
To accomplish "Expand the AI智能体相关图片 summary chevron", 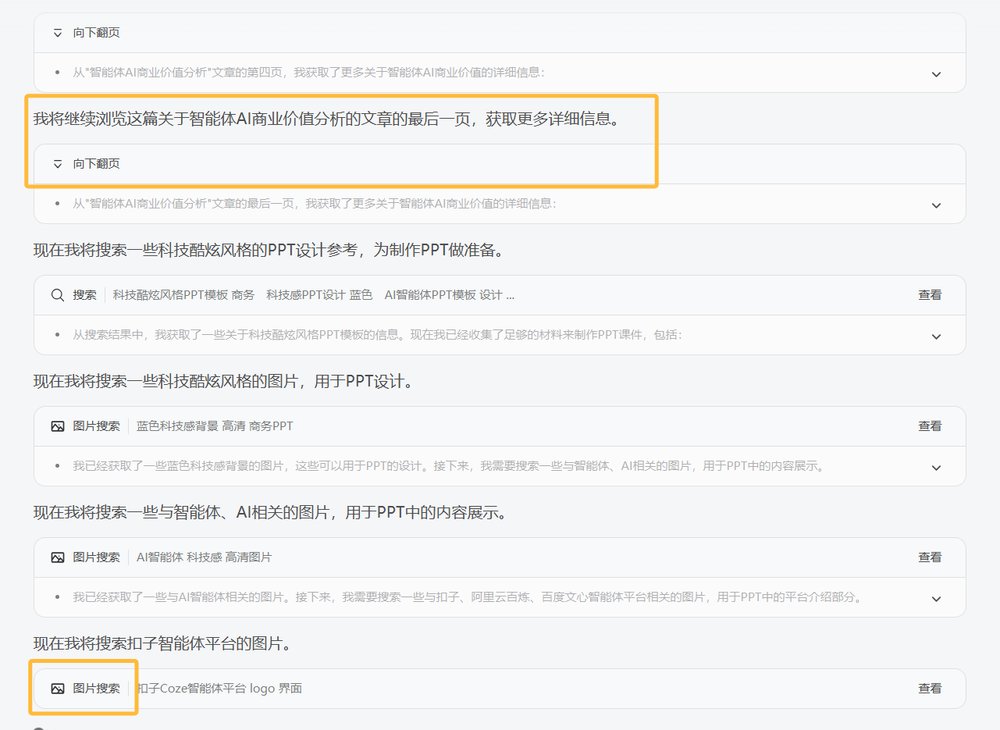I will [x=936, y=598].
